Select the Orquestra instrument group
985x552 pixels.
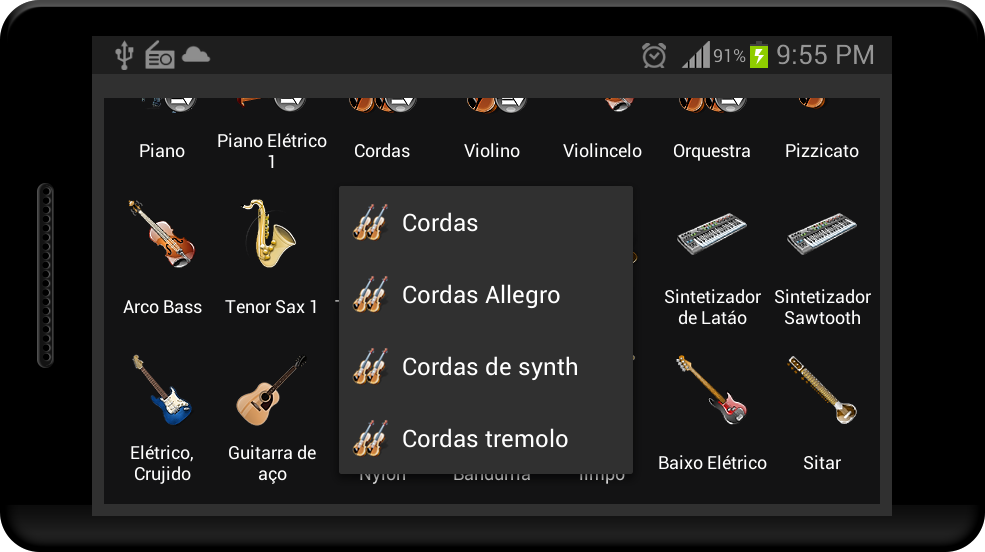tap(712, 151)
